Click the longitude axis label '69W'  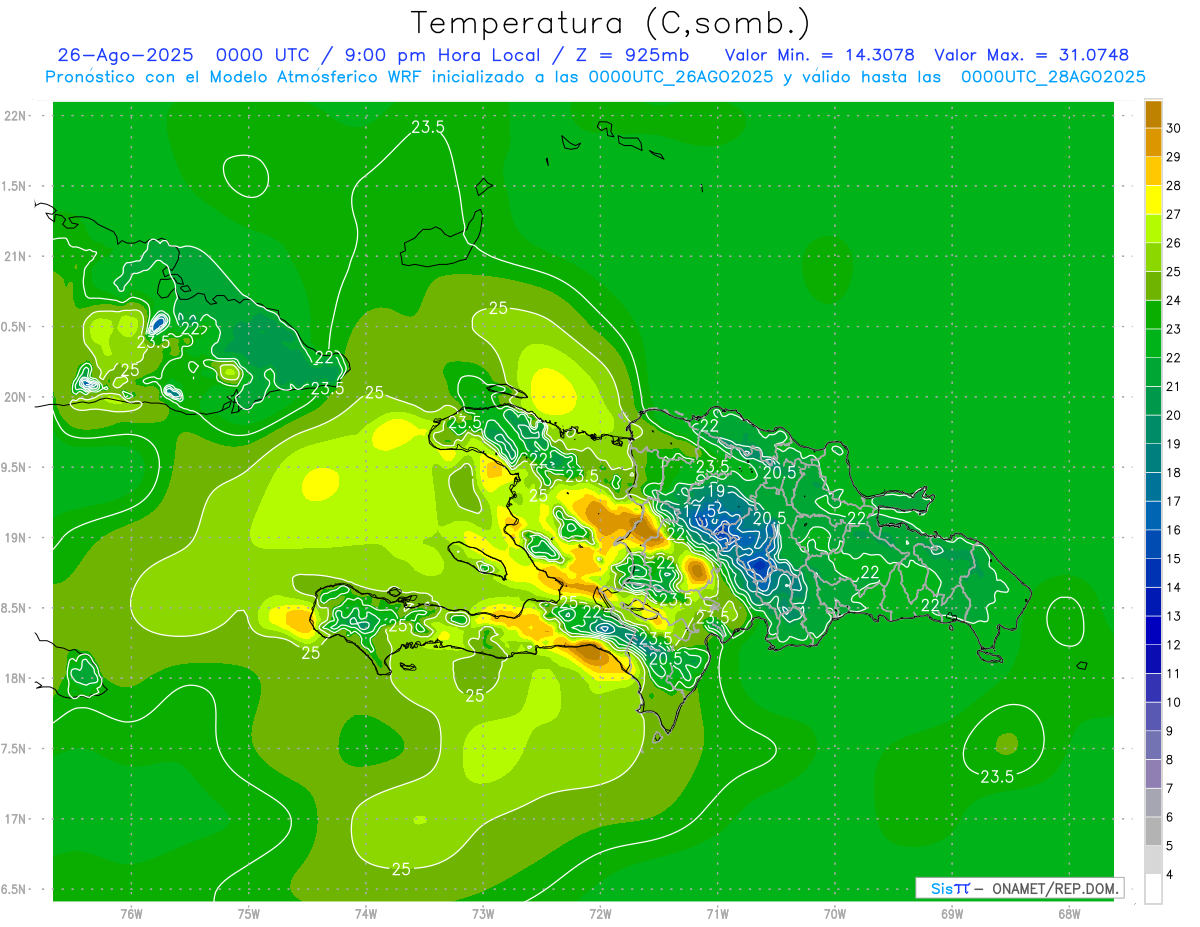point(951,913)
